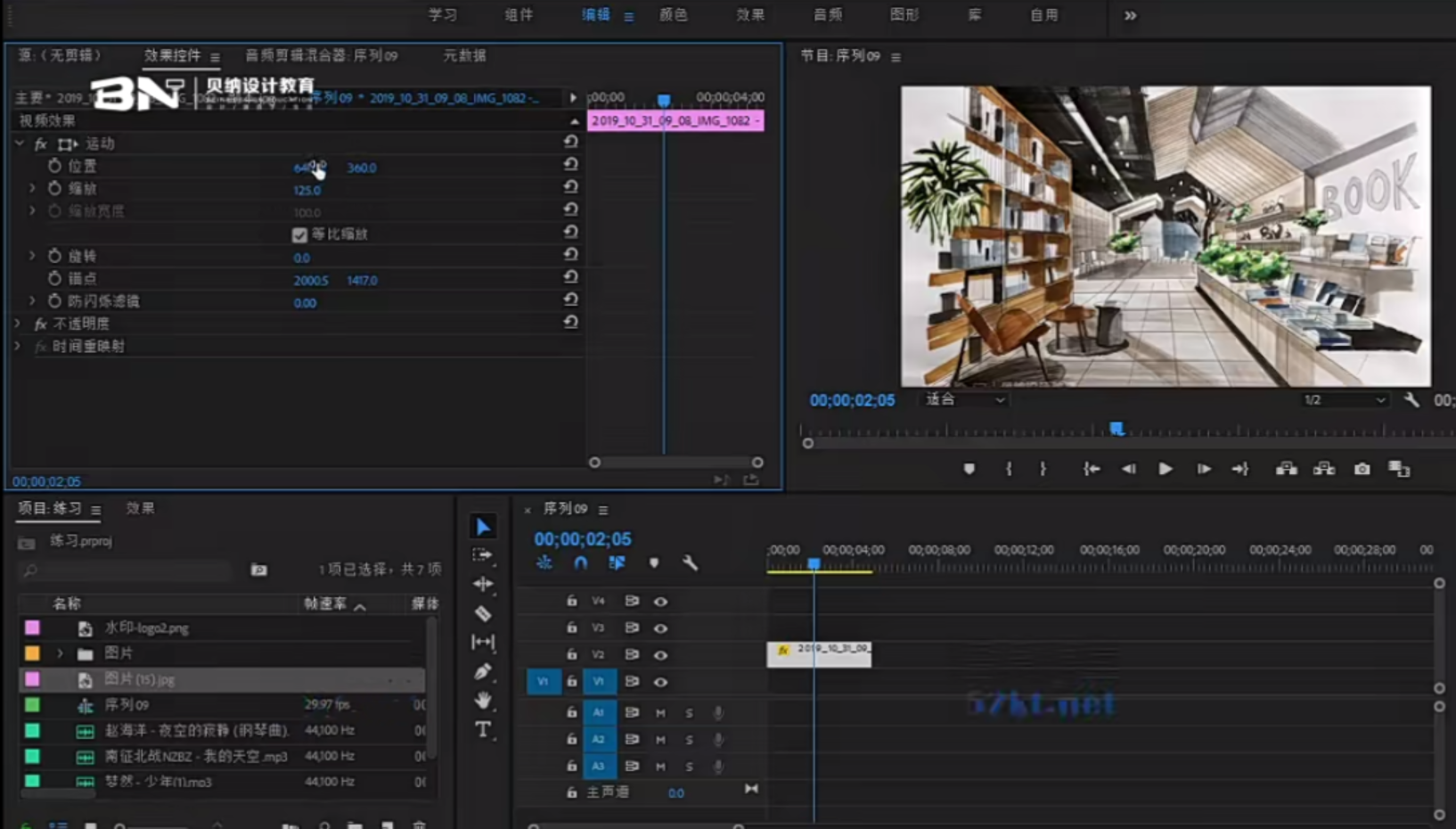Image resolution: width=1456 pixels, height=829 pixels.
Task: Toggle insert sequences as nests icon
Action: click(x=544, y=562)
